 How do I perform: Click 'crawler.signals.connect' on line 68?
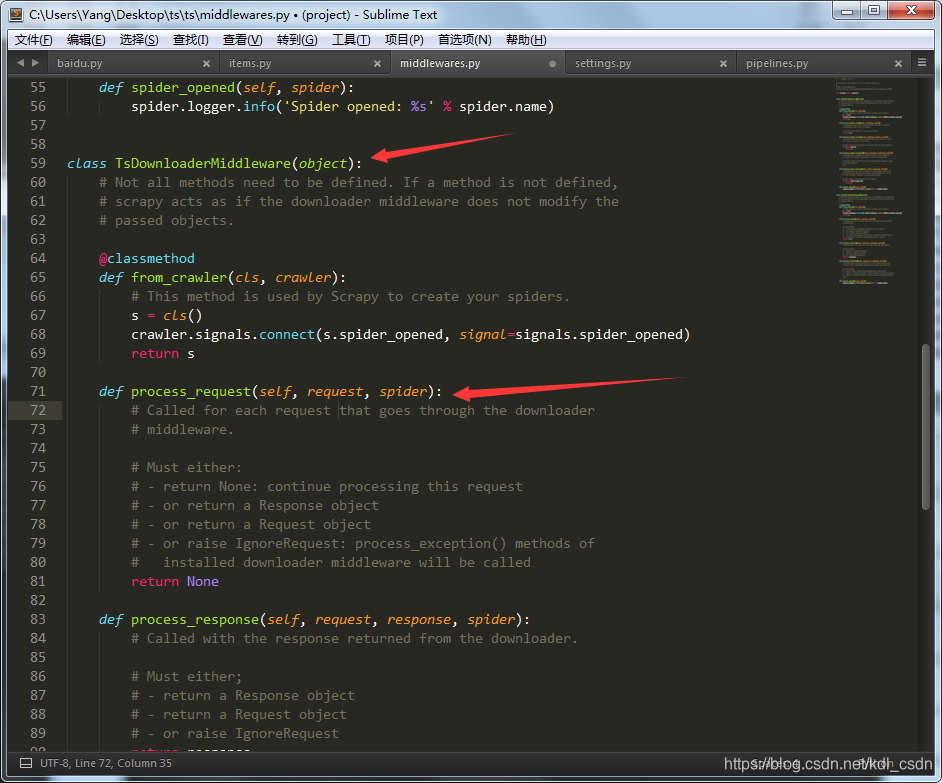tap(223, 335)
